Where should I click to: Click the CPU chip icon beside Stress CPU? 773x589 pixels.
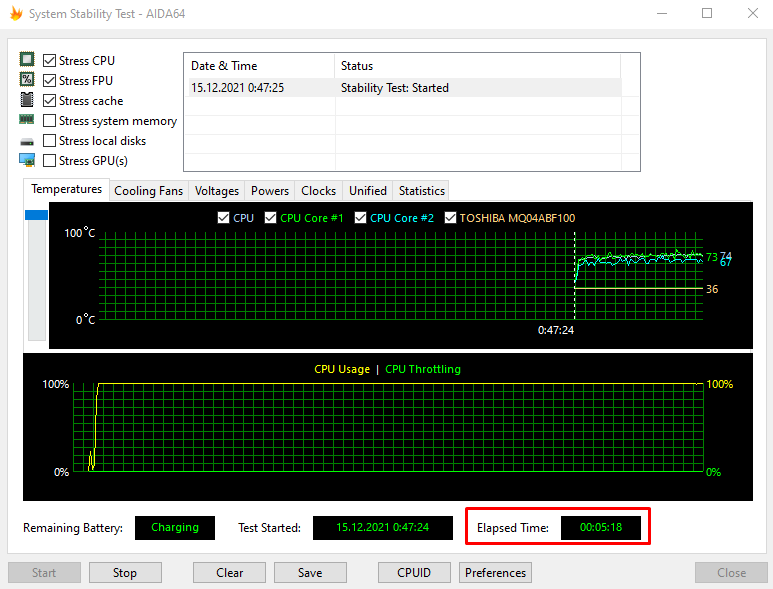[x=27, y=60]
